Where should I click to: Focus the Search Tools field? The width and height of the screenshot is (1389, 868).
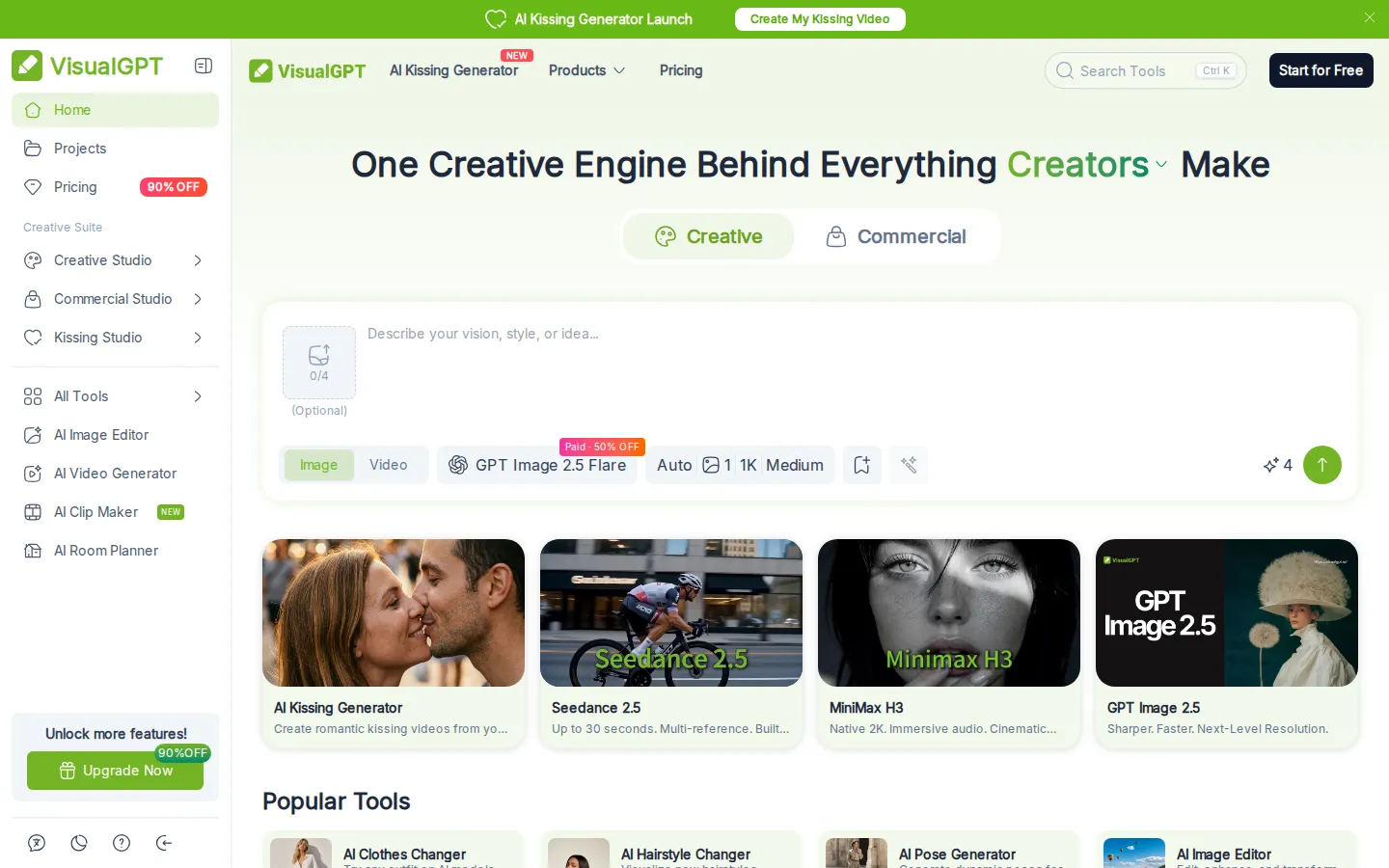coord(1146,70)
